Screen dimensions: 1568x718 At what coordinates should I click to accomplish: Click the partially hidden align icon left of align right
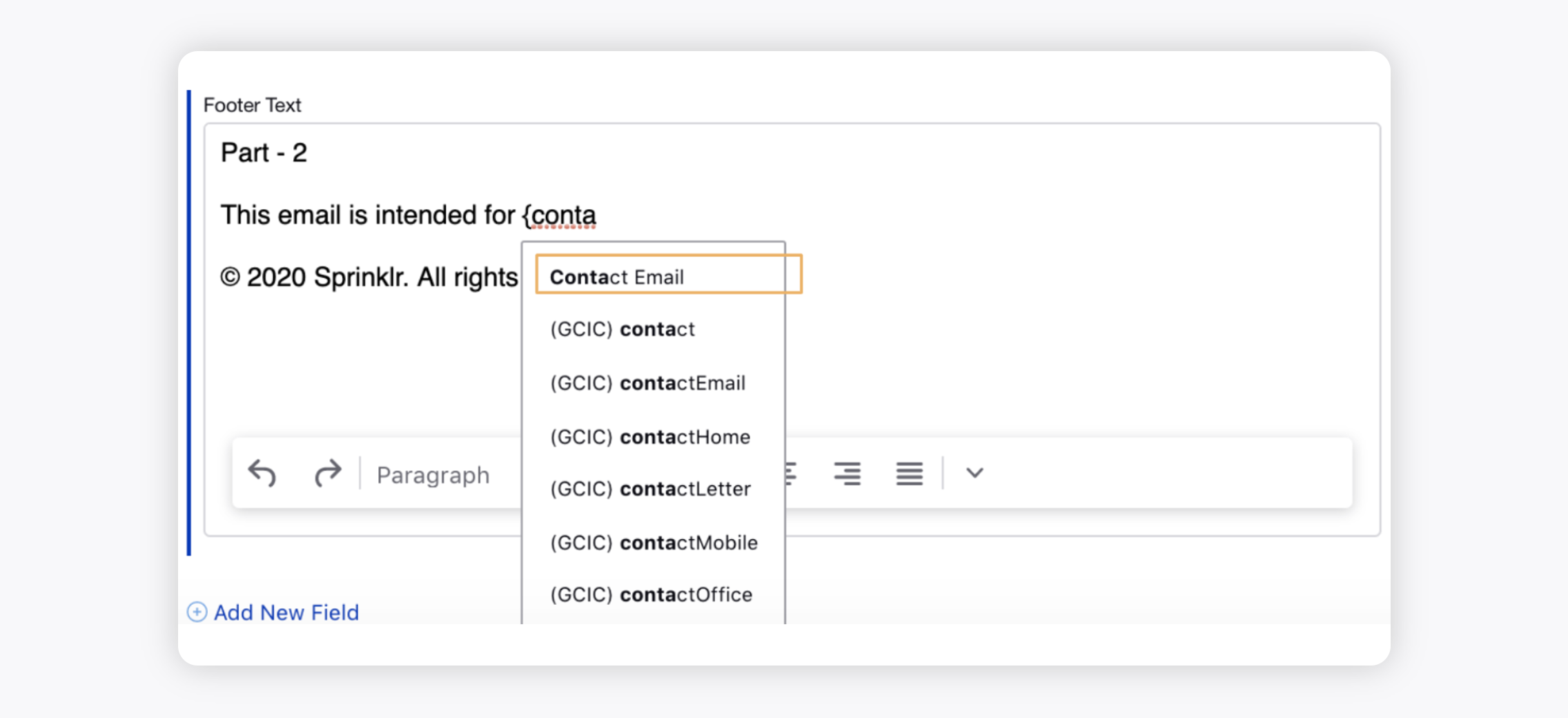(792, 474)
